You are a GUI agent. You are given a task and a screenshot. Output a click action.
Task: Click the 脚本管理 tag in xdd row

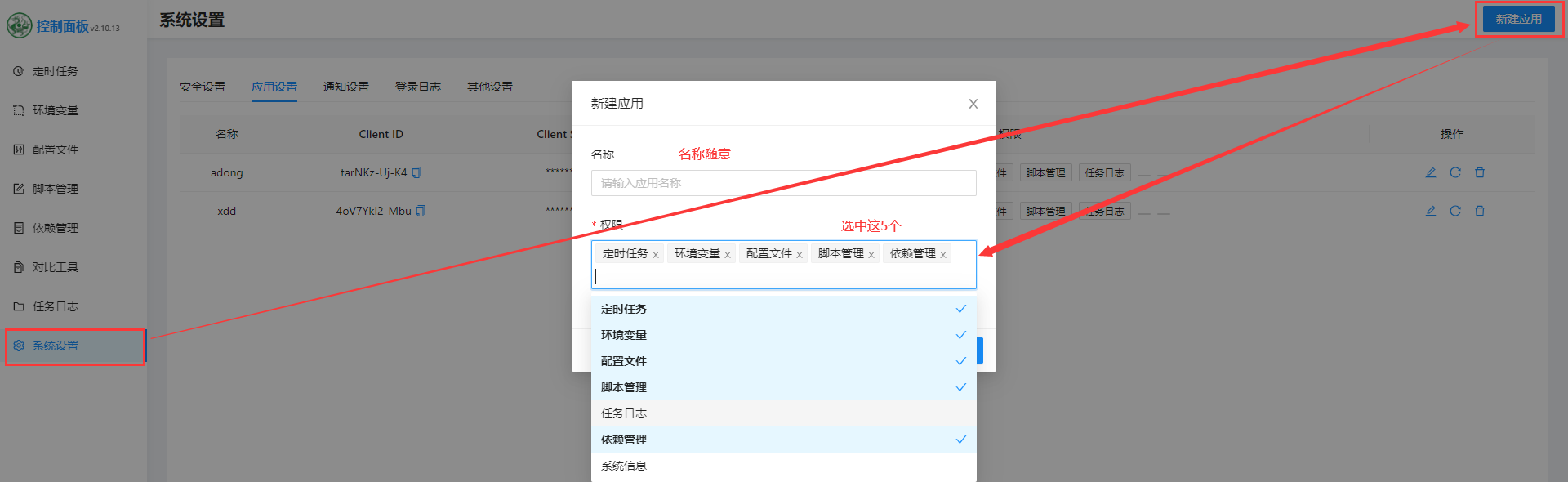(x=1045, y=211)
